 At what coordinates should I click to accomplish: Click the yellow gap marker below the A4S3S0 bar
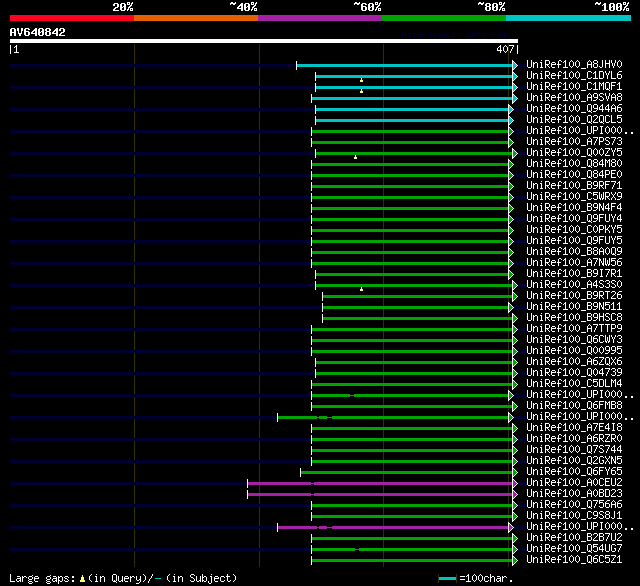click(362, 289)
